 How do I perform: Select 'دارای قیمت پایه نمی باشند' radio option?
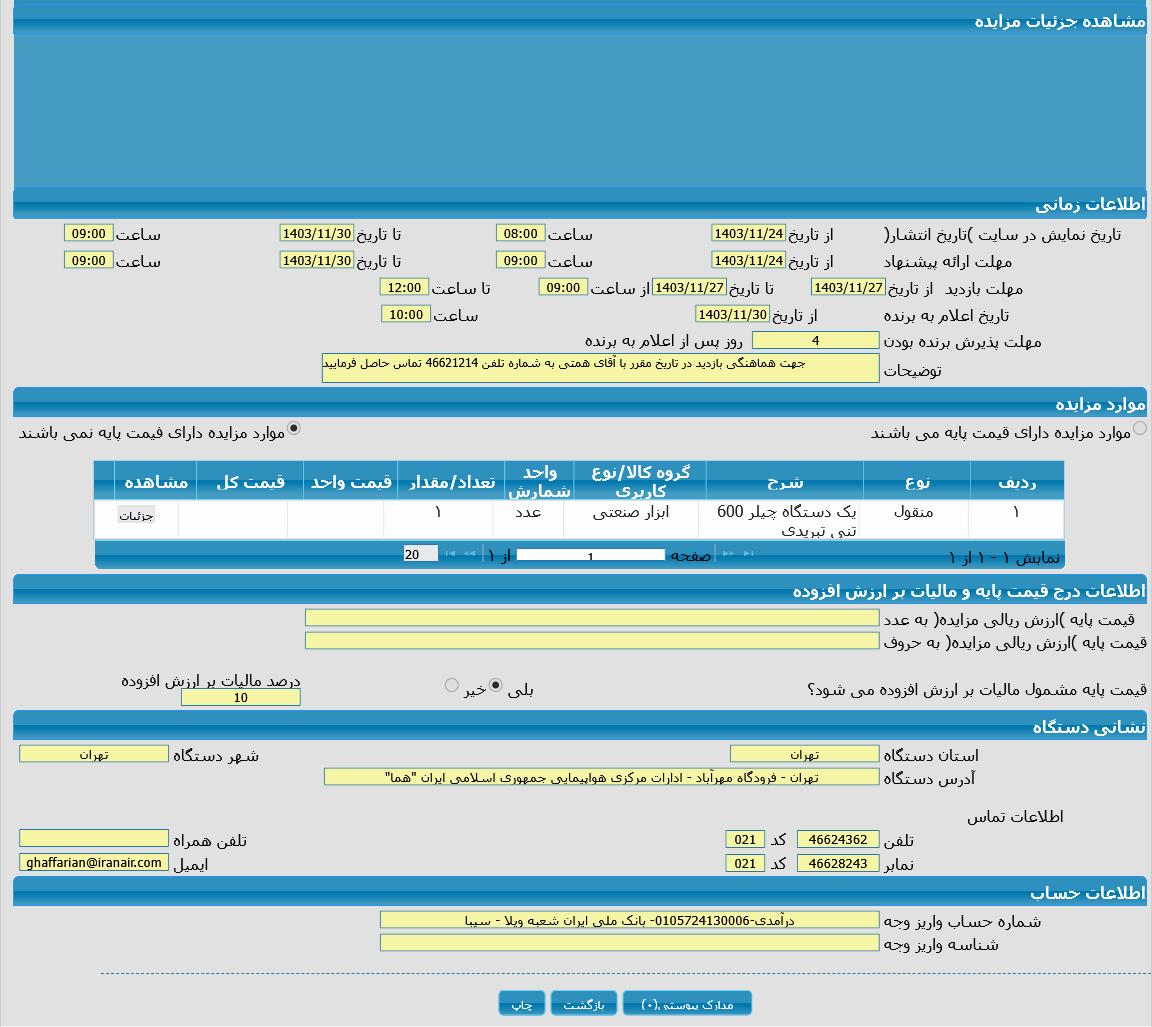click(293, 429)
